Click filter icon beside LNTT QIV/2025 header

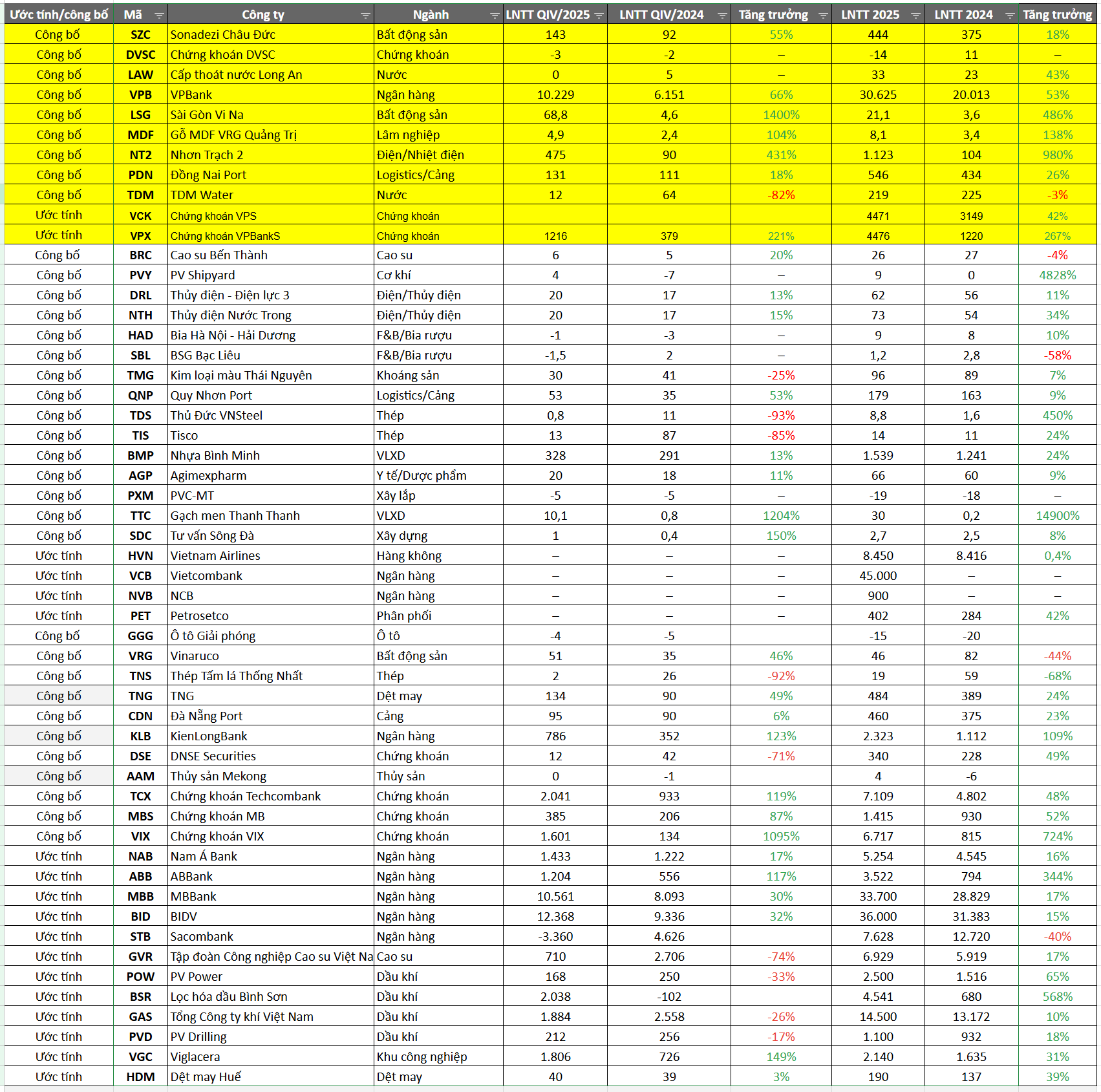point(599,16)
